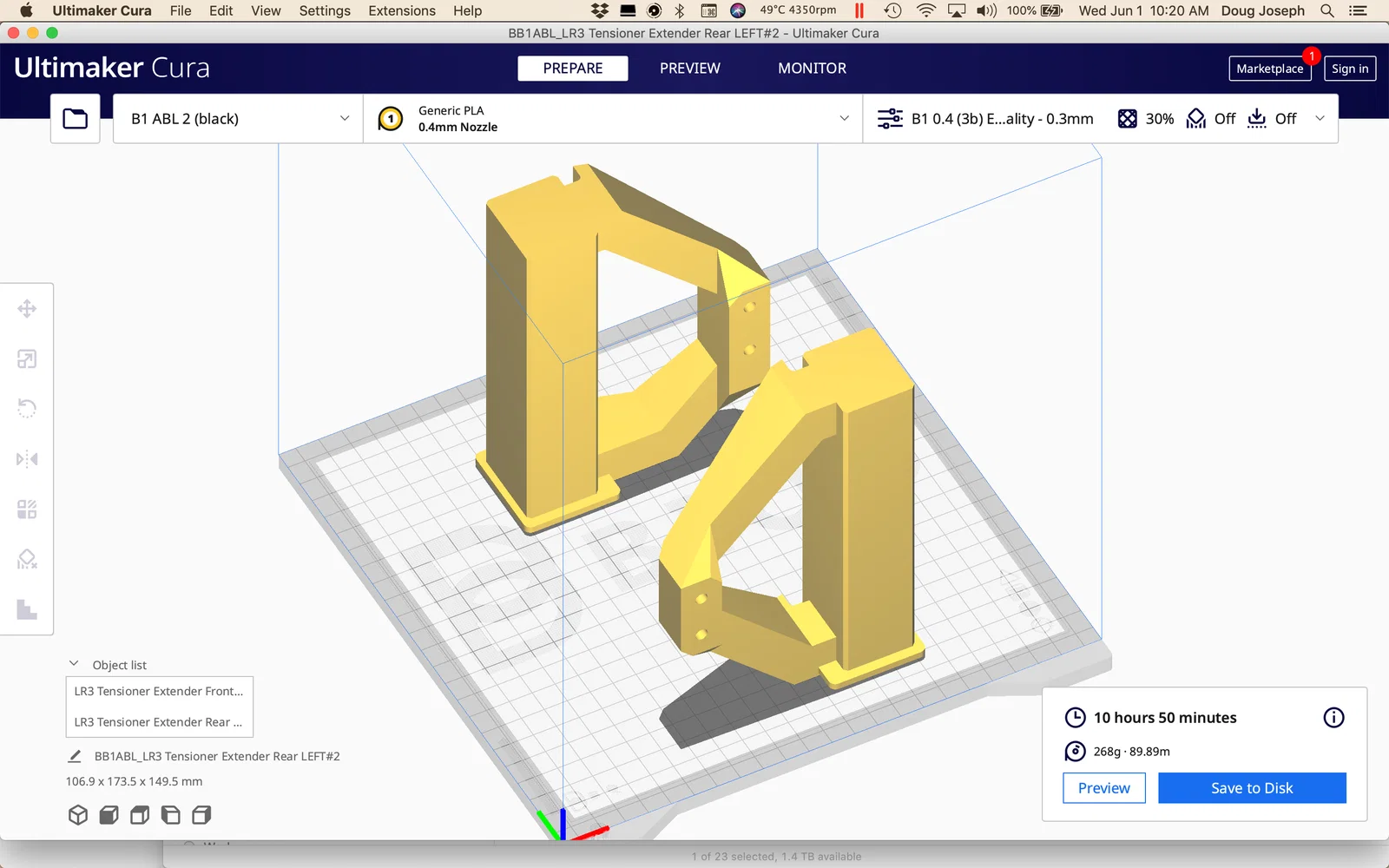Open the View menu

click(266, 10)
